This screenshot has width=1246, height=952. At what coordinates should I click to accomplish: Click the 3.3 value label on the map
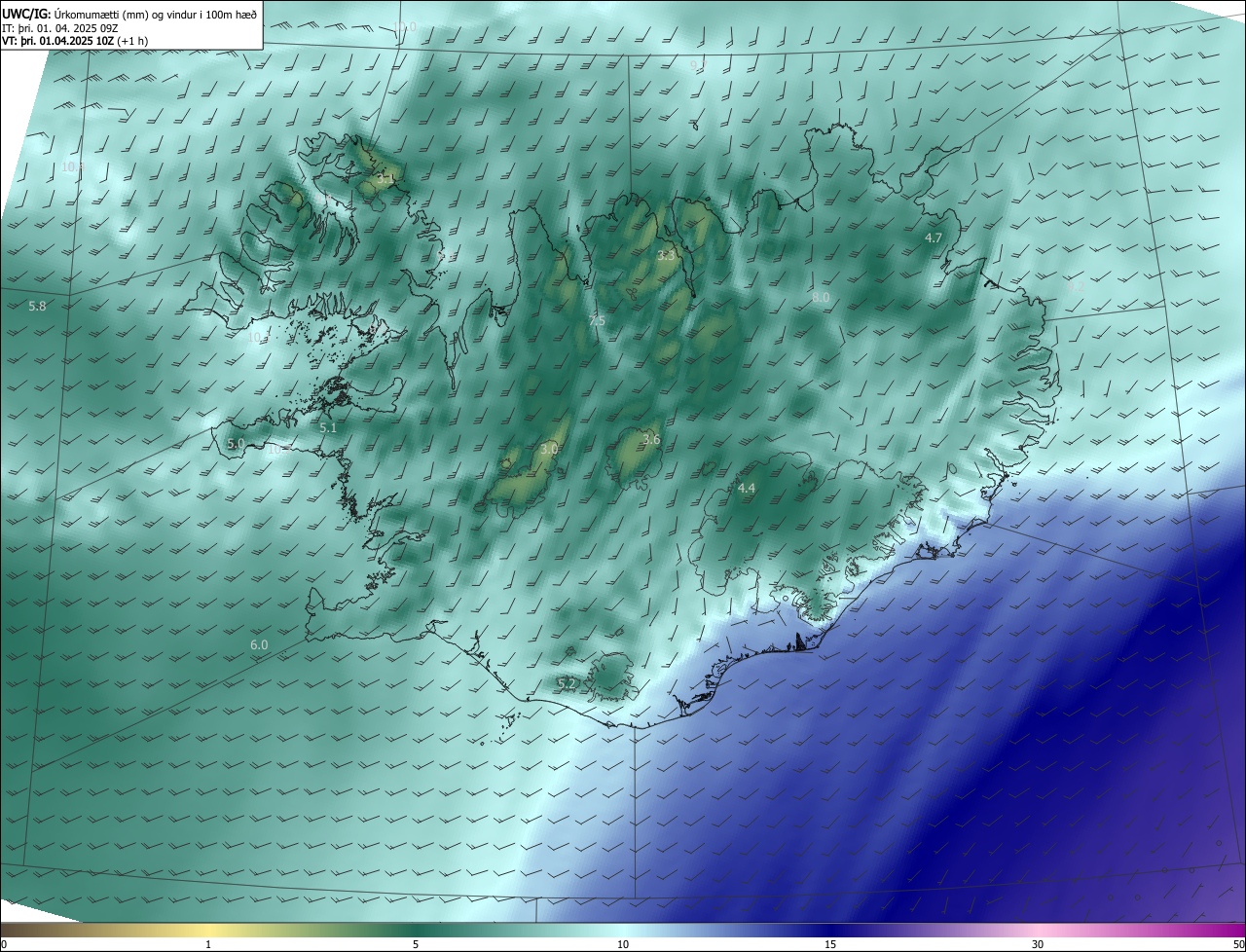tap(666, 256)
